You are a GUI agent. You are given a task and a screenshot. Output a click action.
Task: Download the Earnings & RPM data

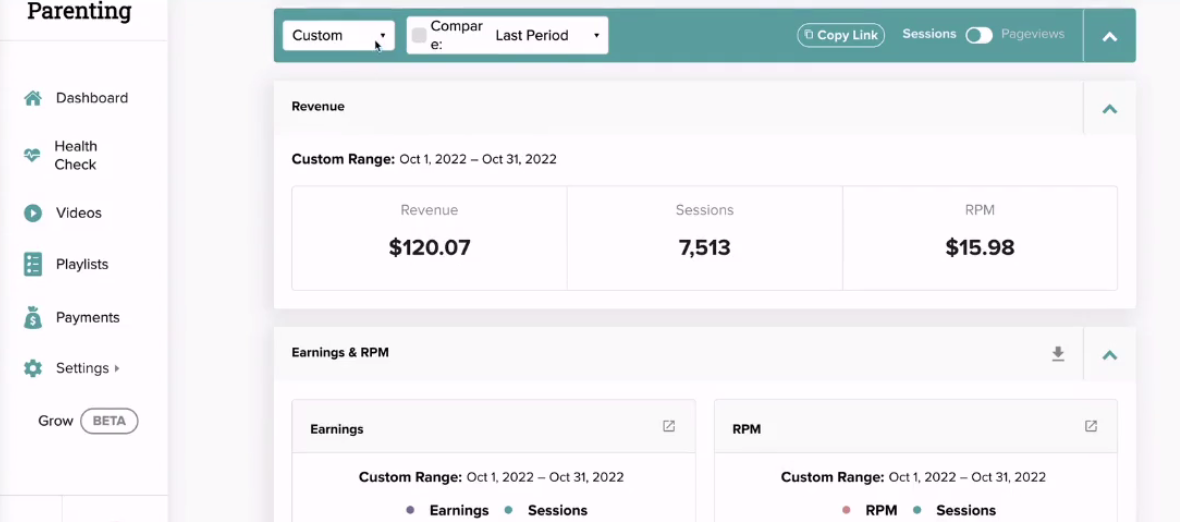click(1058, 354)
